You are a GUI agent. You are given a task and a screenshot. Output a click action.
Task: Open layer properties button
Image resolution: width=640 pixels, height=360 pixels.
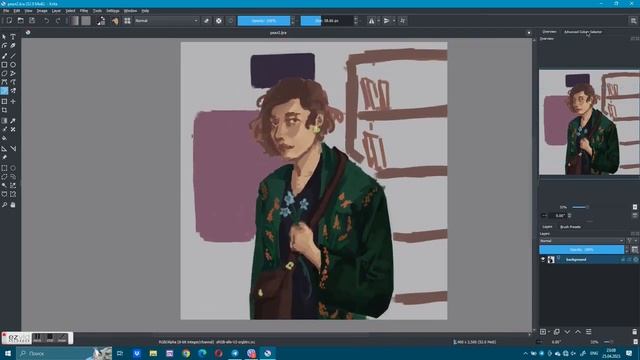[589, 332]
